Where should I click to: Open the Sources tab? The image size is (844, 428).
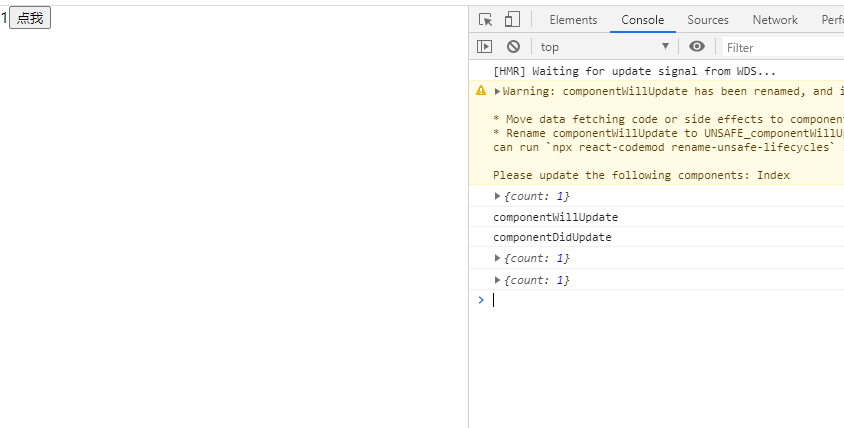[x=708, y=20]
